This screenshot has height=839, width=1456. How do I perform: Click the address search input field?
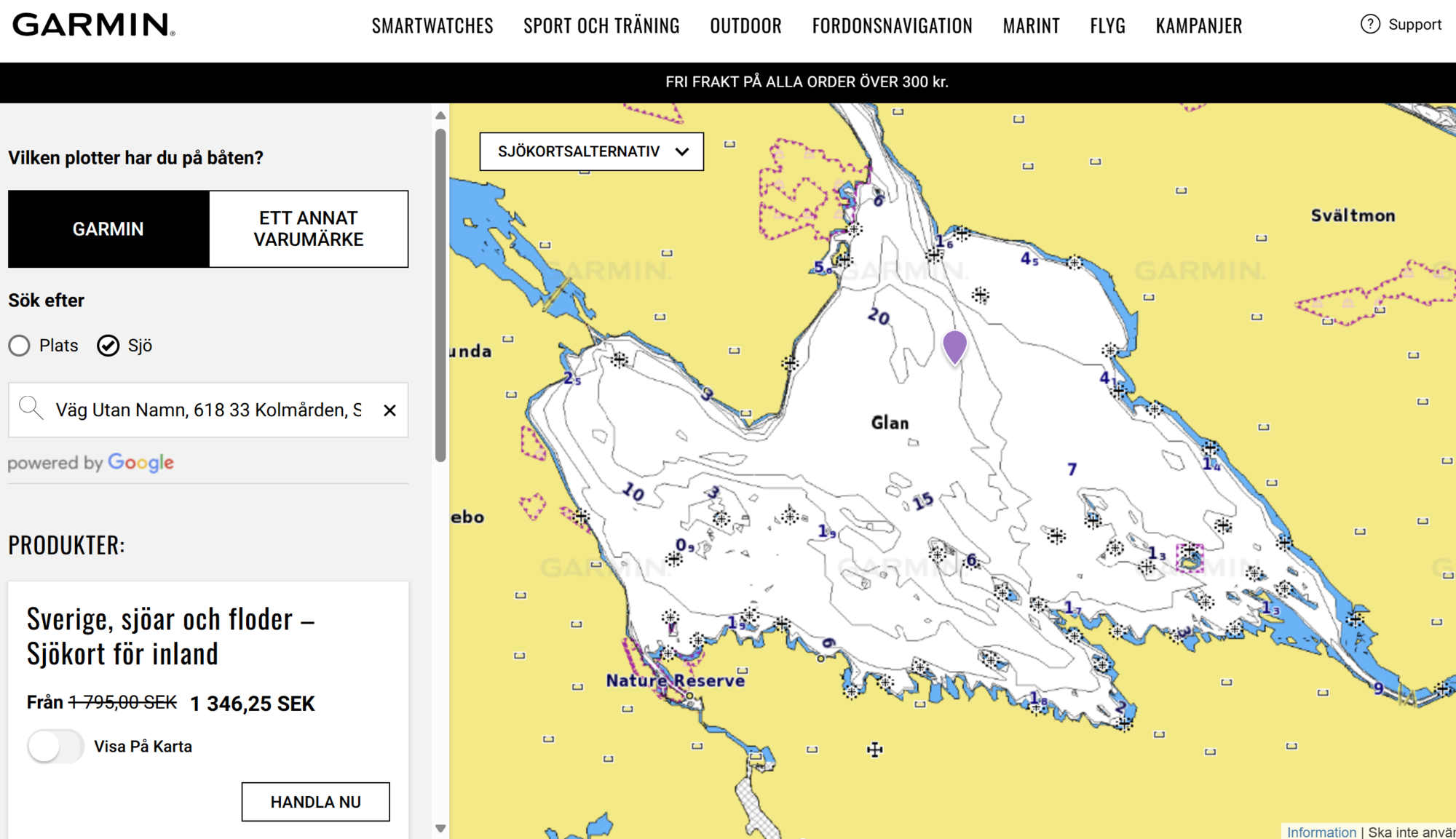pos(208,410)
